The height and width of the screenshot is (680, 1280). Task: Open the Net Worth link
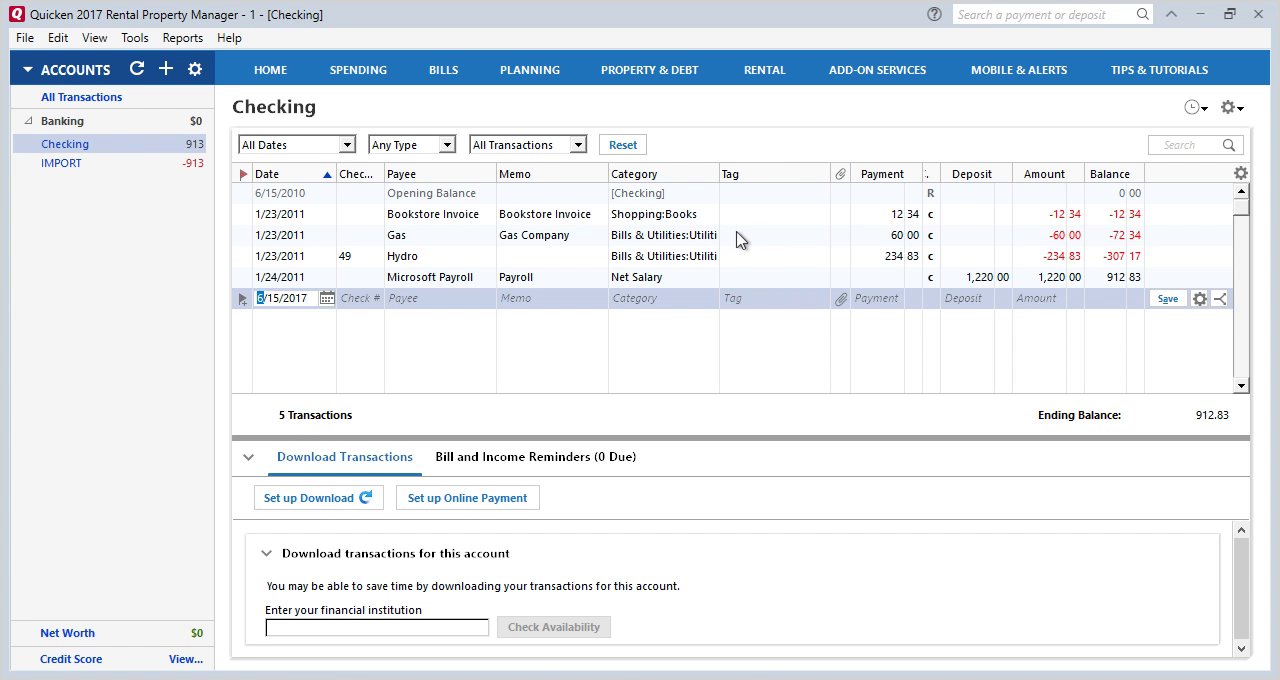point(67,633)
